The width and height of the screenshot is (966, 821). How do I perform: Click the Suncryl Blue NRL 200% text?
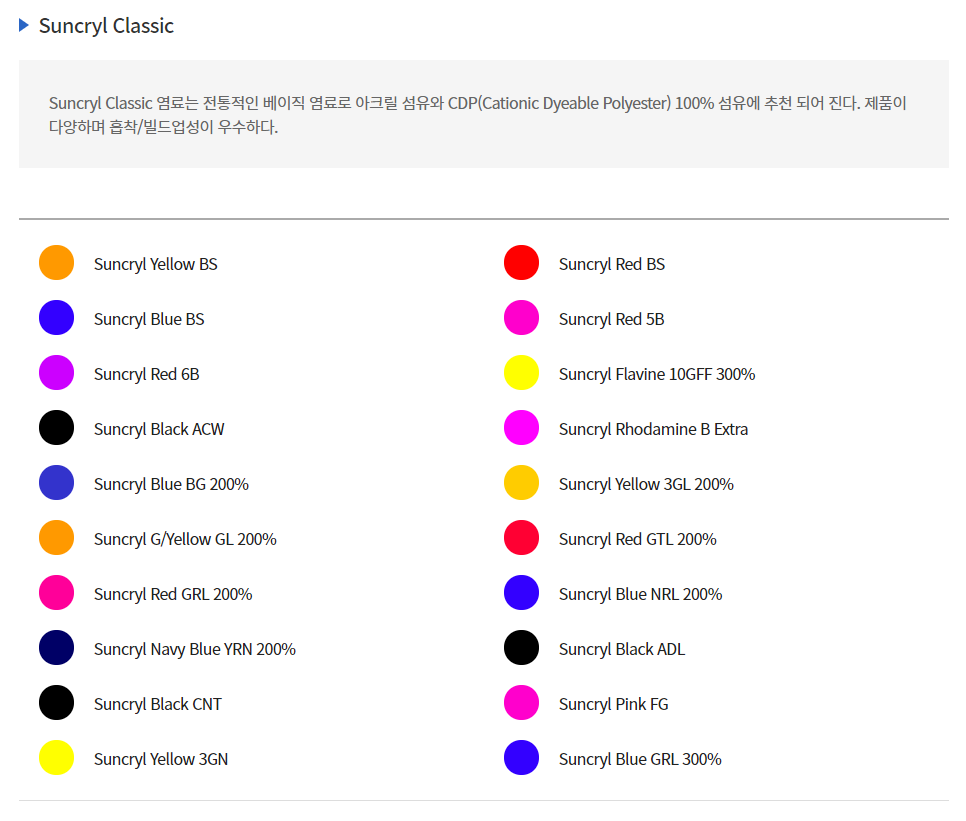tap(640, 594)
